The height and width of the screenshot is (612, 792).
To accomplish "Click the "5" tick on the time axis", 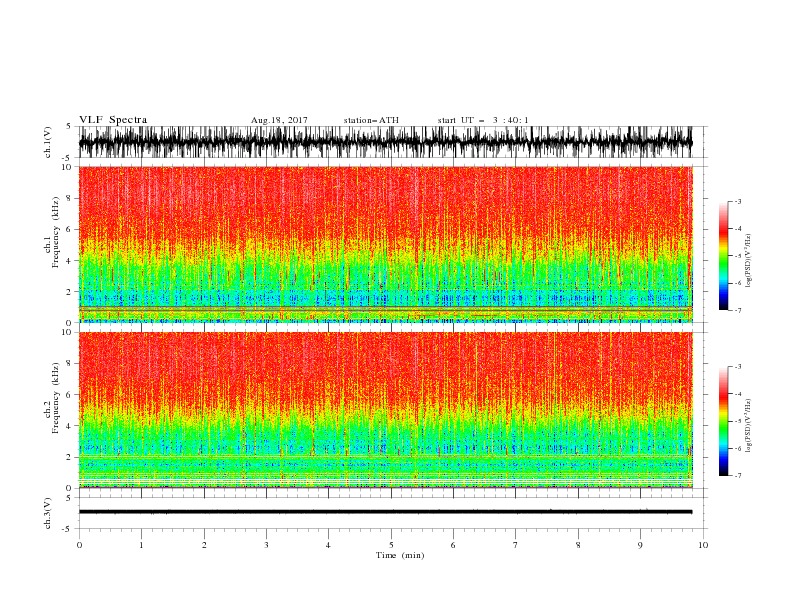I will [391, 545].
